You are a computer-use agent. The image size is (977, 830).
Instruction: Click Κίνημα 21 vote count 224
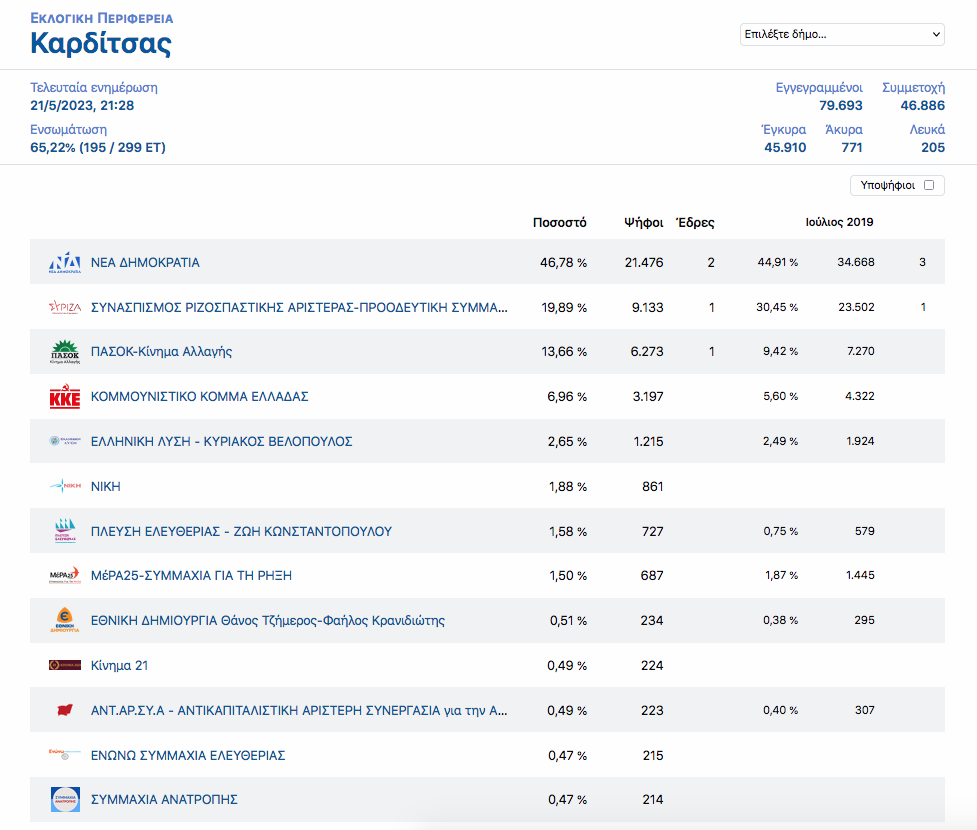(x=652, y=665)
